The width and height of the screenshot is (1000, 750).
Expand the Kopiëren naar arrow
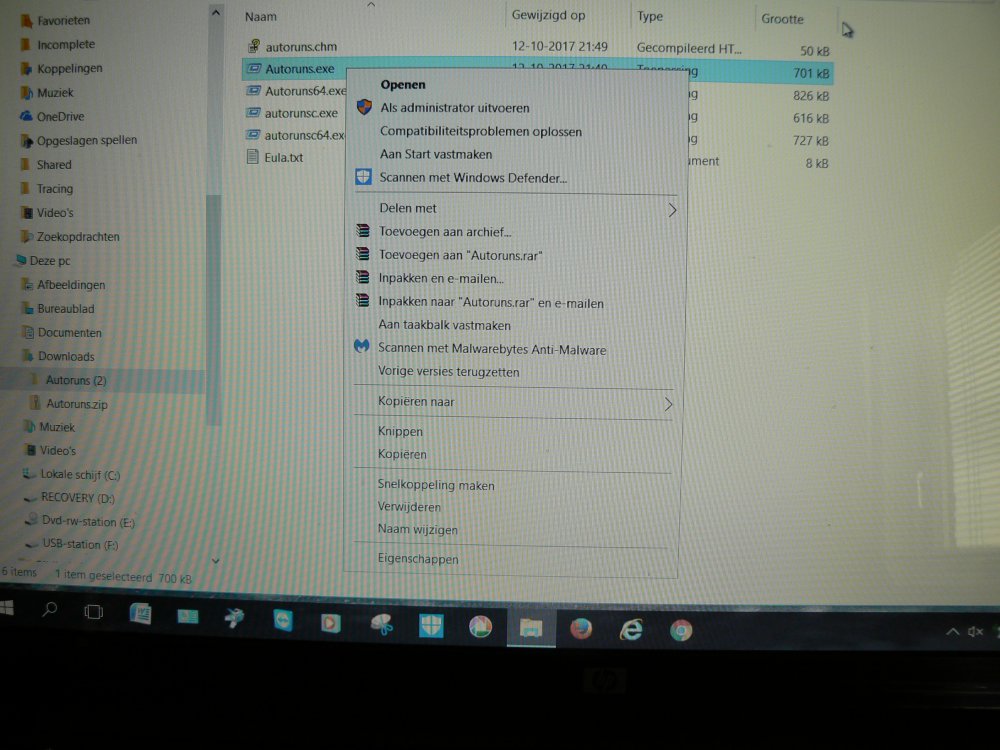pos(668,404)
